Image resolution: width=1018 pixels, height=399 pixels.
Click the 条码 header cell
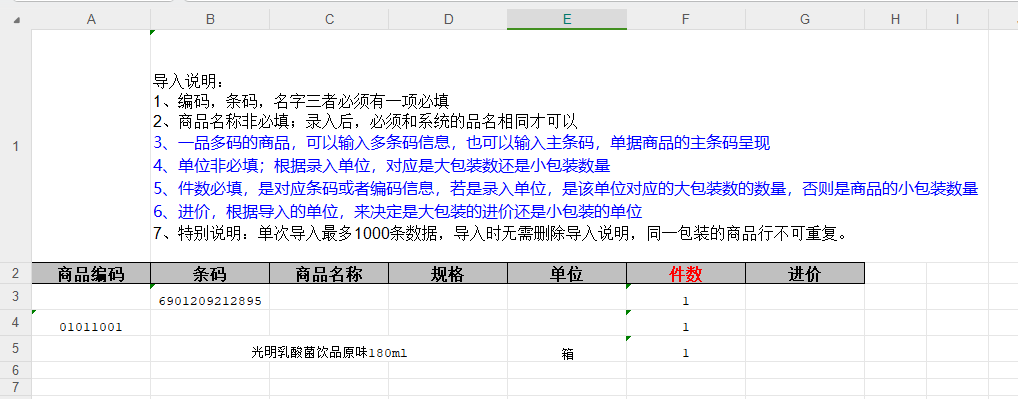[x=210, y=273]
